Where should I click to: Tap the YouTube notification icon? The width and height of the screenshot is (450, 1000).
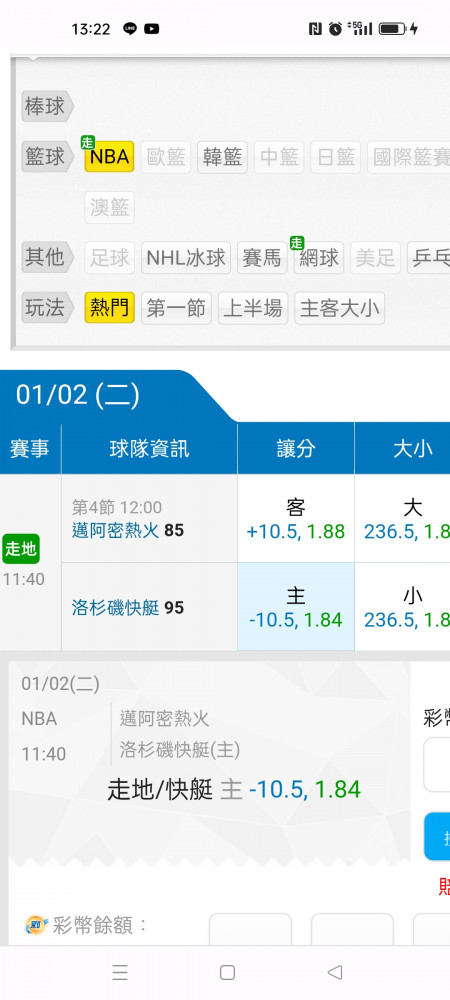(152, 29)
